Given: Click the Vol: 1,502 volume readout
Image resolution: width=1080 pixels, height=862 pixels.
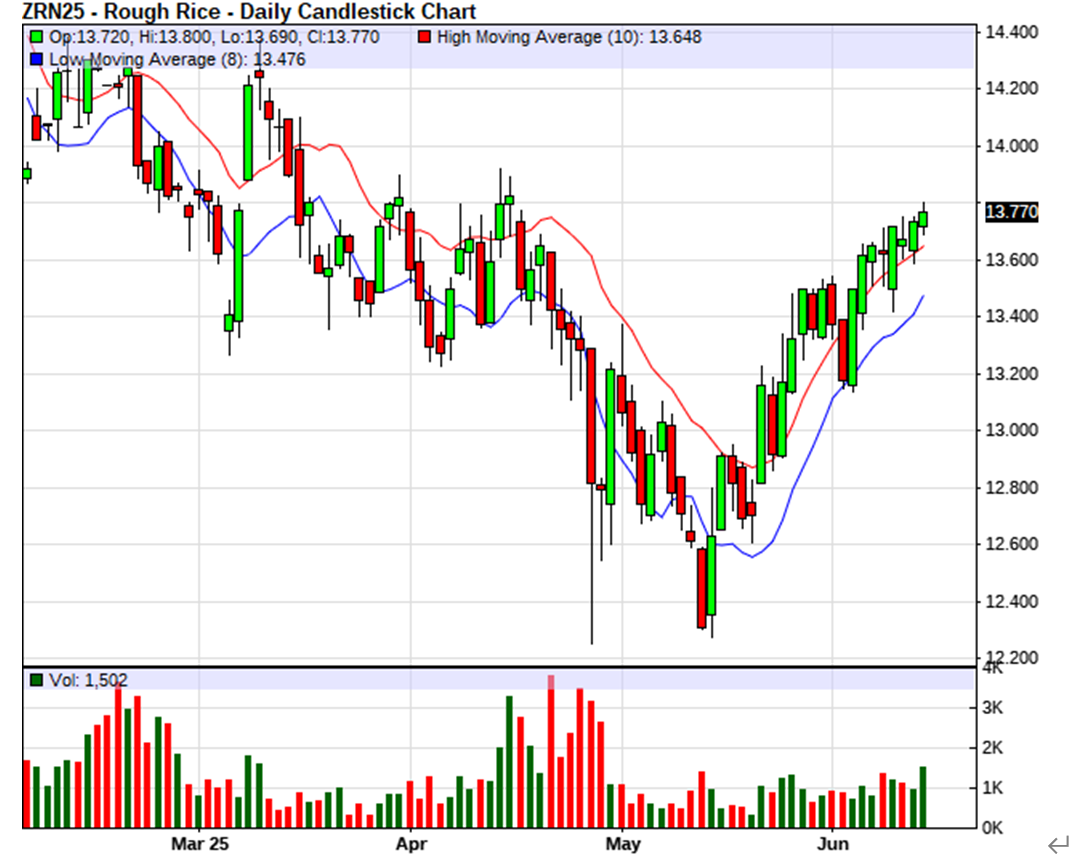Looking at the screenshot, I should 88,680.
